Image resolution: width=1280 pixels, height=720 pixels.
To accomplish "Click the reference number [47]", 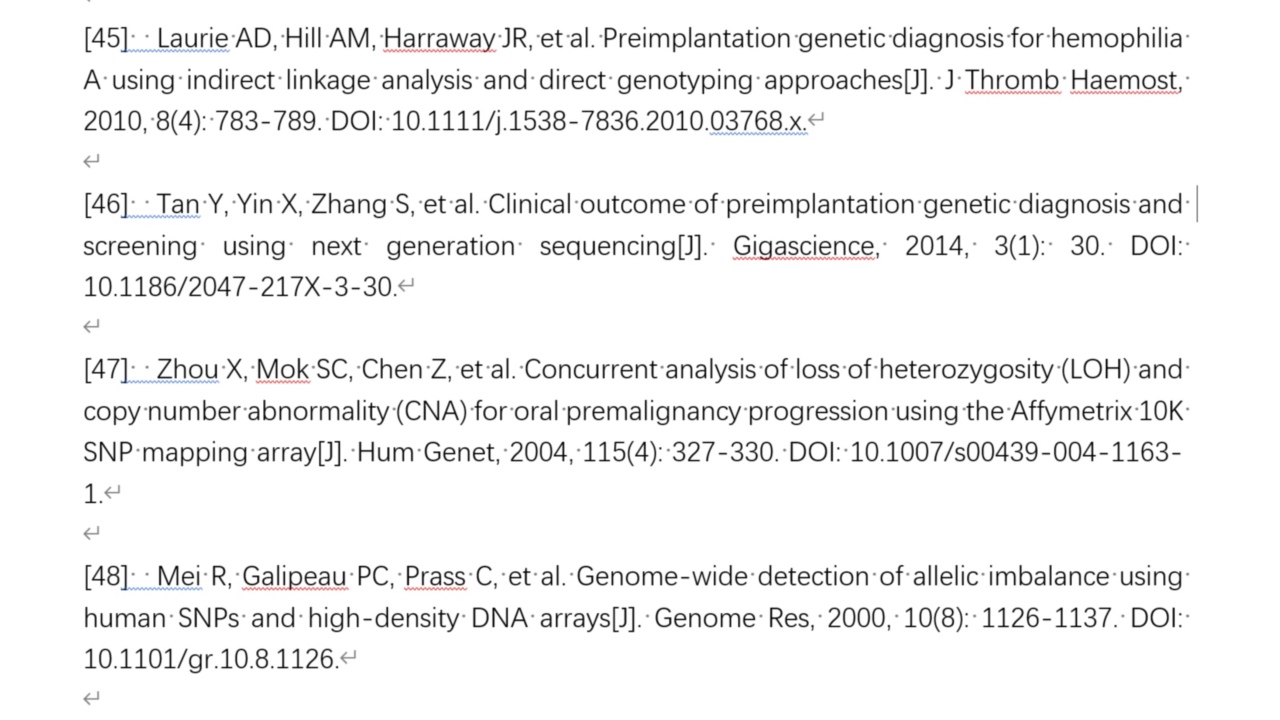I will click(x=105, y=370).
